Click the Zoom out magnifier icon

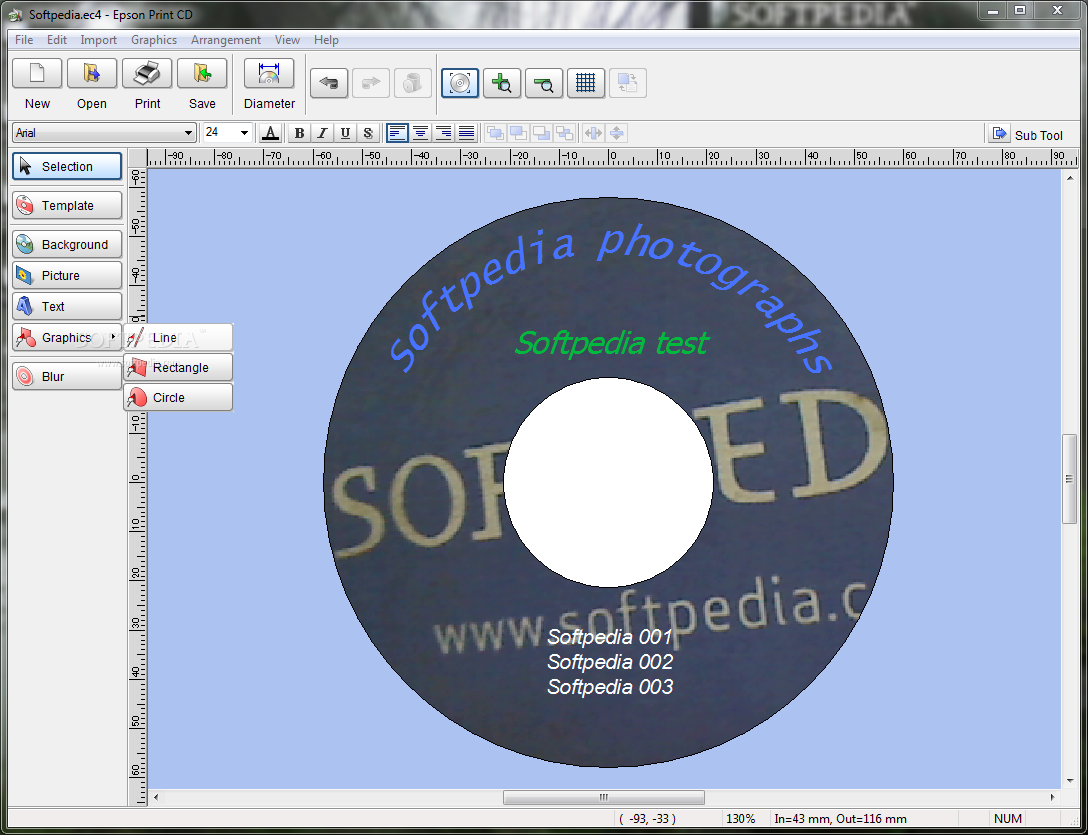pos(544,83)
